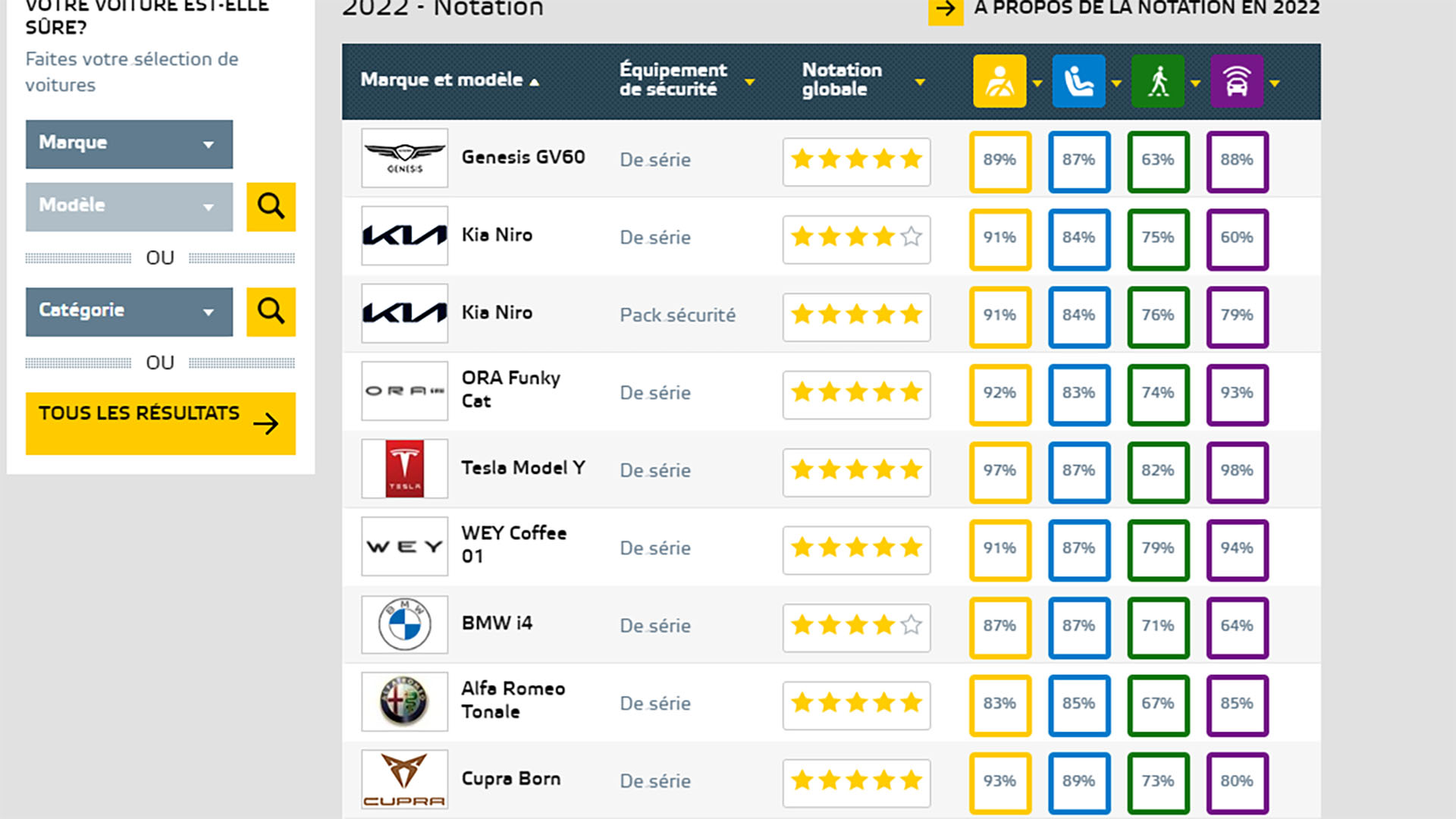The image size is (1456, 819).
Task: Open the Catégorie dropdown
Action: pyautogui.click(x=129, y=311)
